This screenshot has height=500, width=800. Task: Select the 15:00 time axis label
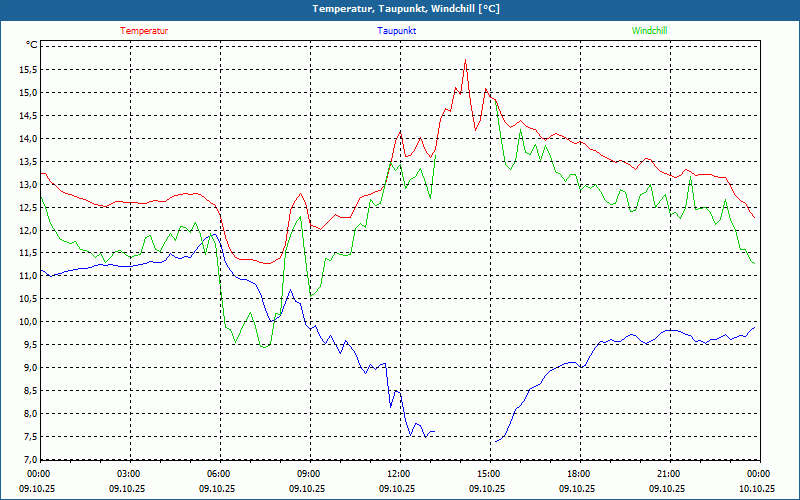click(489, 474)
